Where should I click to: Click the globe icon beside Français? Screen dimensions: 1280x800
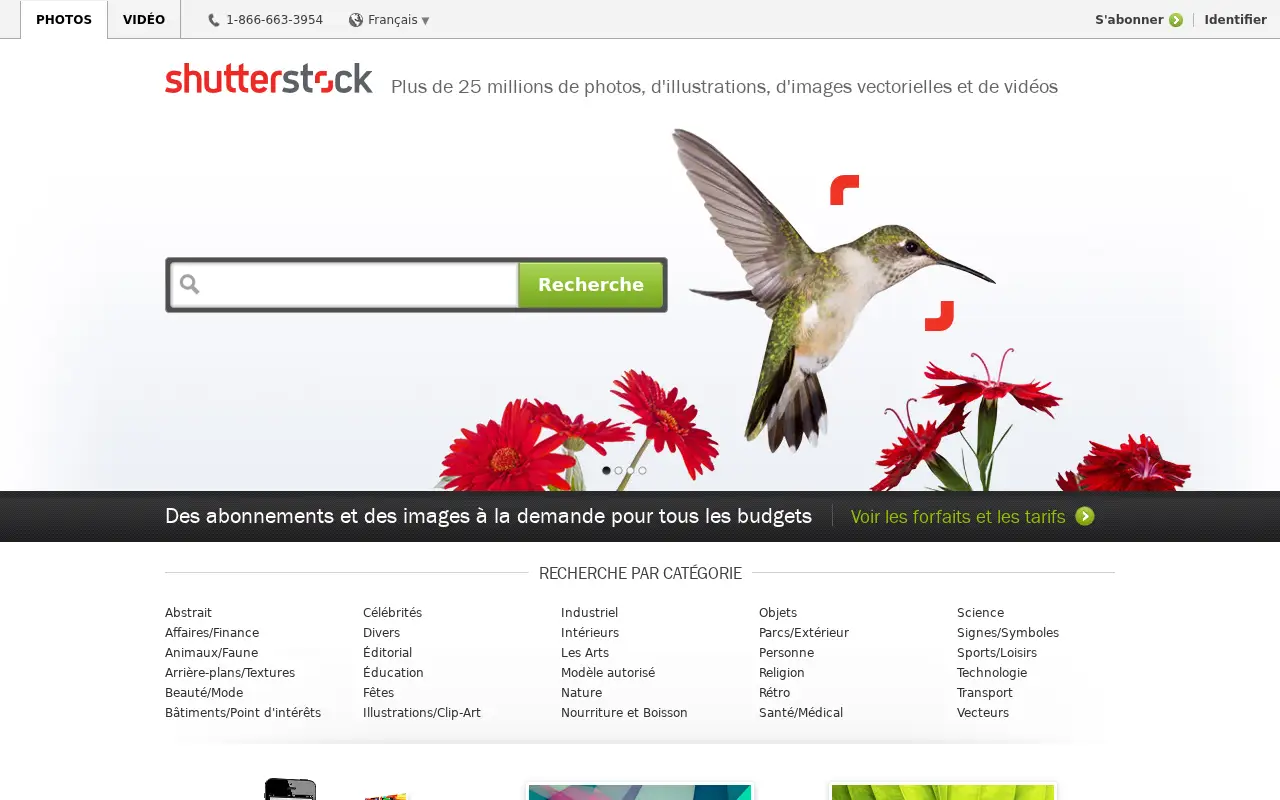[355, 20]
